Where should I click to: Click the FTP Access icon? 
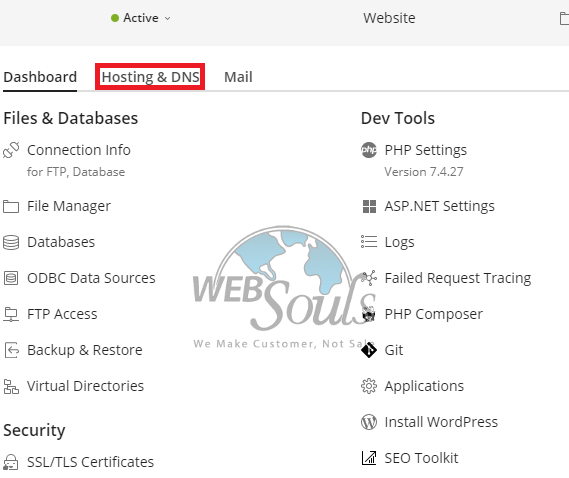[x=11, y=314]
